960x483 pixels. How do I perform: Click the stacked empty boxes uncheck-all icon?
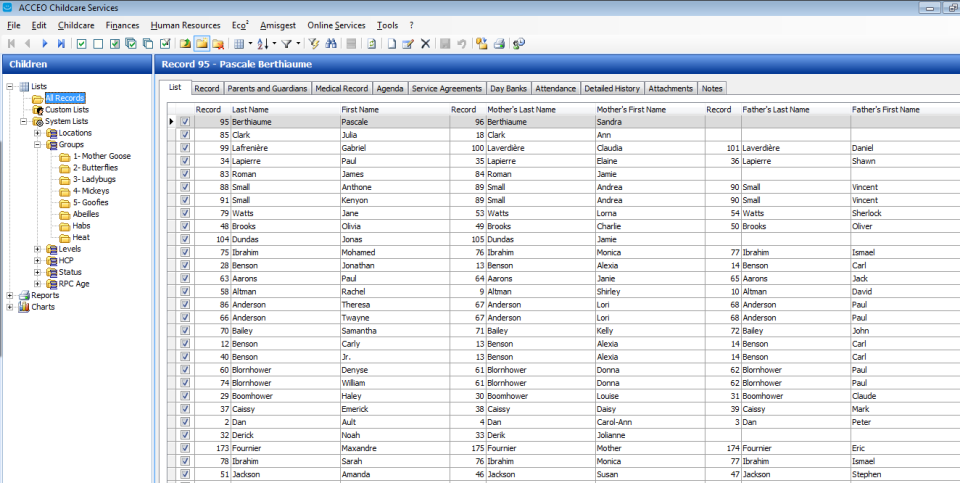pos(148,43)
